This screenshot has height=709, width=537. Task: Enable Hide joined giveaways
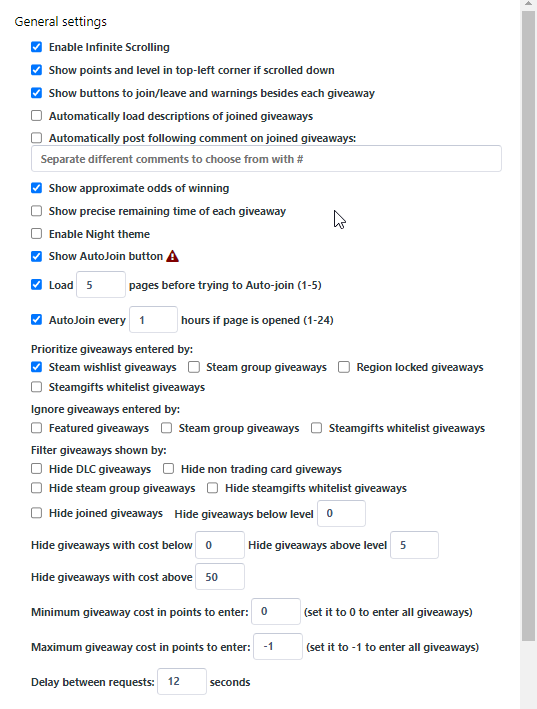[37, 513]
